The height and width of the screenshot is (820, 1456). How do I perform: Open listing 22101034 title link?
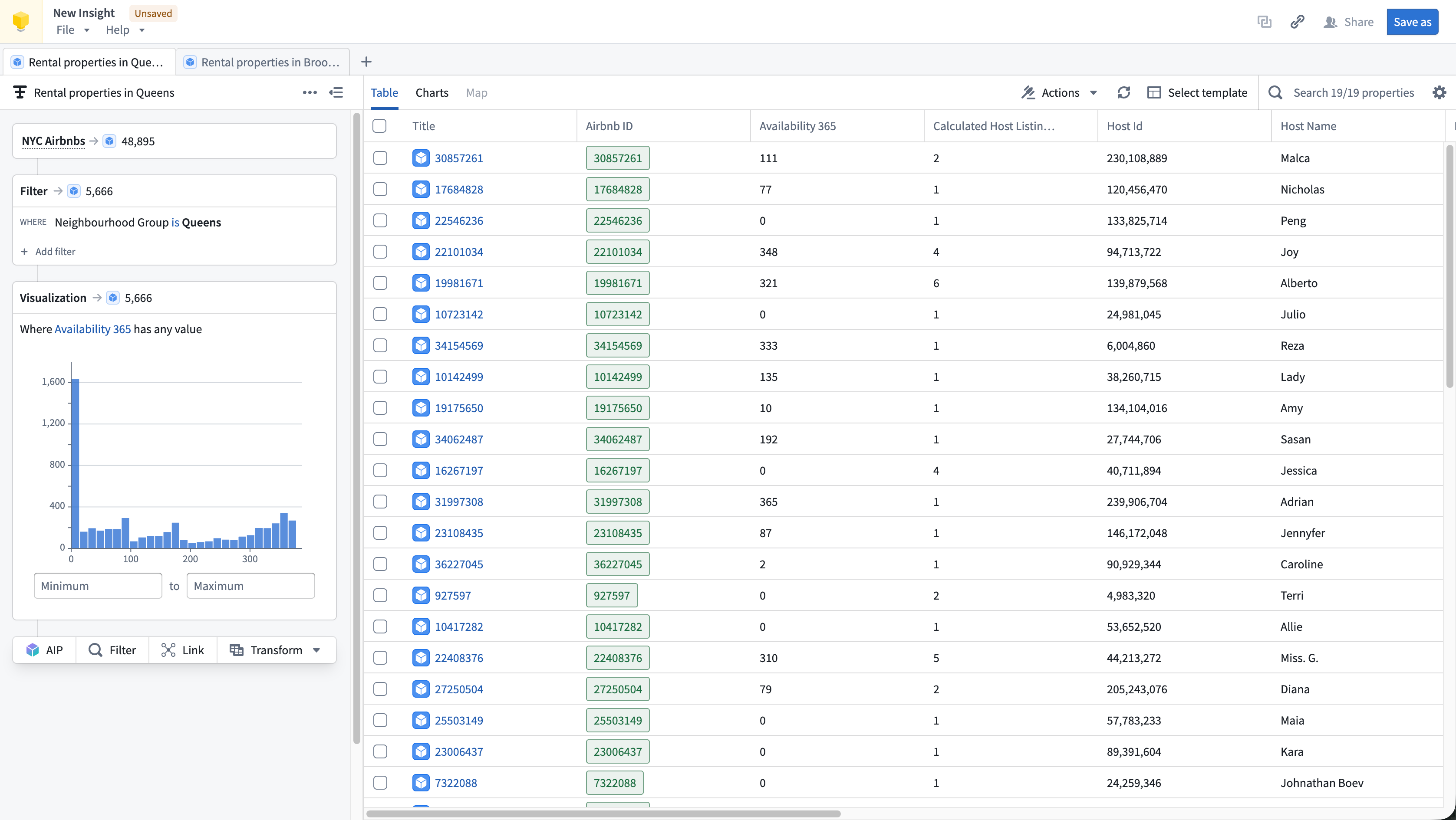pos(458,252)
